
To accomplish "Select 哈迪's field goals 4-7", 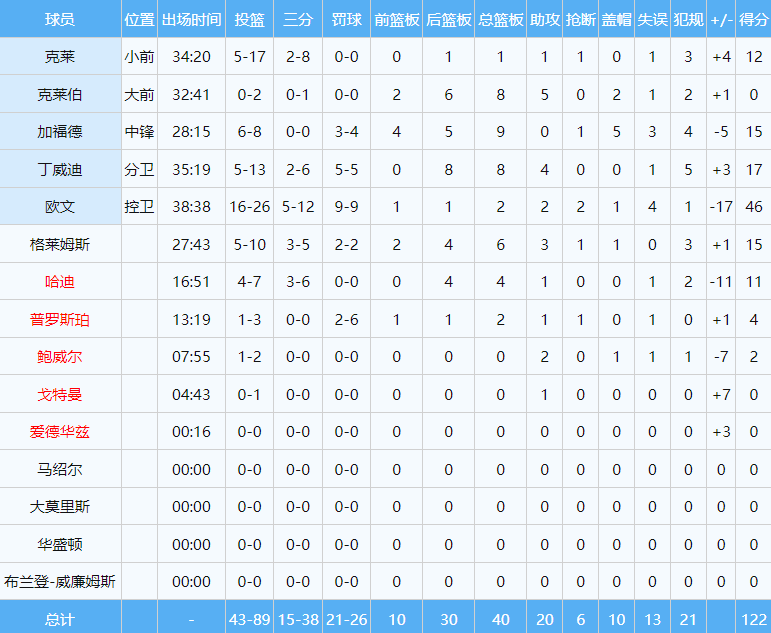I will coord(249,282).
